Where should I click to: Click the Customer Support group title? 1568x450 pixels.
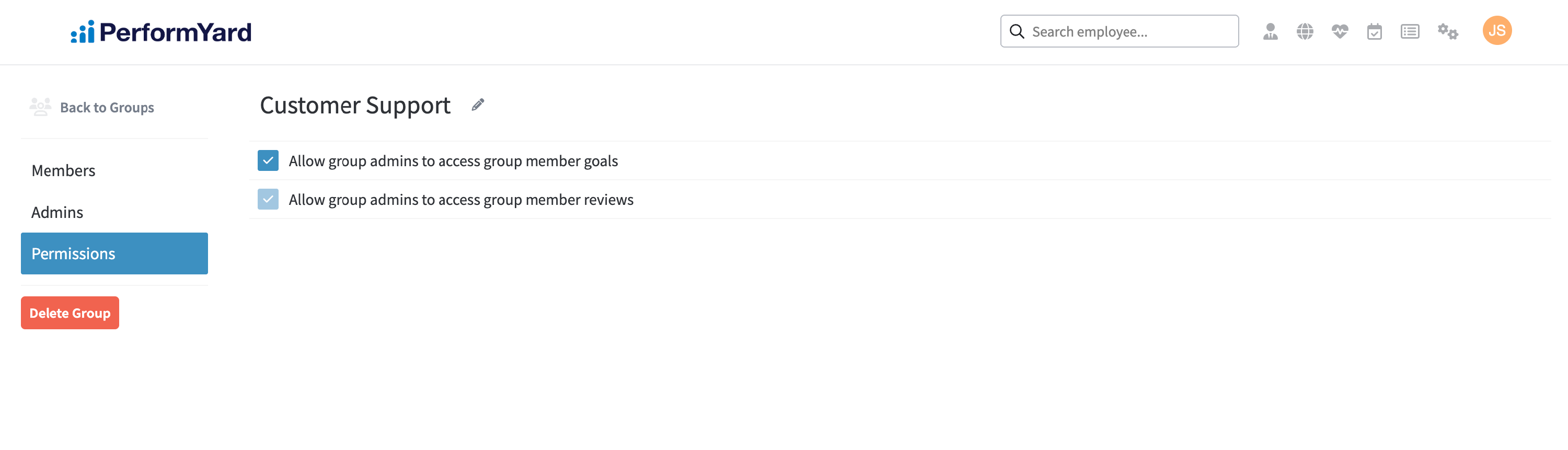coord(355,106)
